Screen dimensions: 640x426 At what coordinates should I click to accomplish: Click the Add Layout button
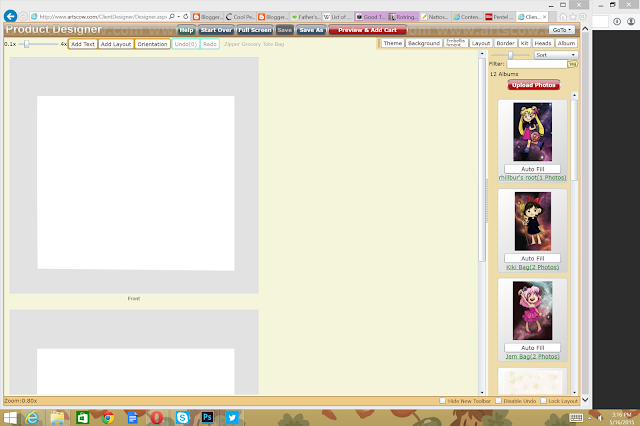116,44
